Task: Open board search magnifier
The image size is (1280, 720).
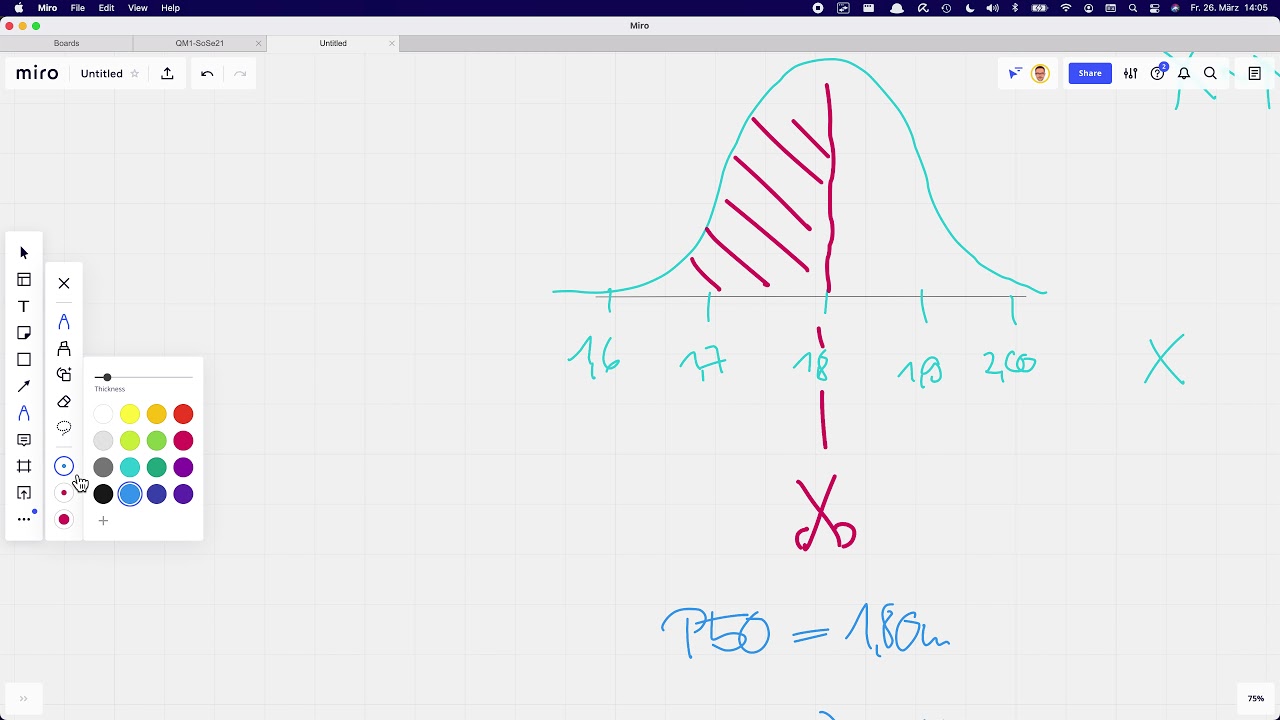Action: [1210, 73]
